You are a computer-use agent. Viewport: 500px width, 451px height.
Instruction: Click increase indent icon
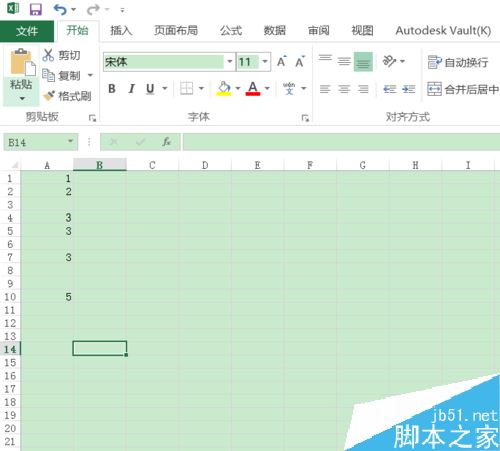click(x=409, y=89)
